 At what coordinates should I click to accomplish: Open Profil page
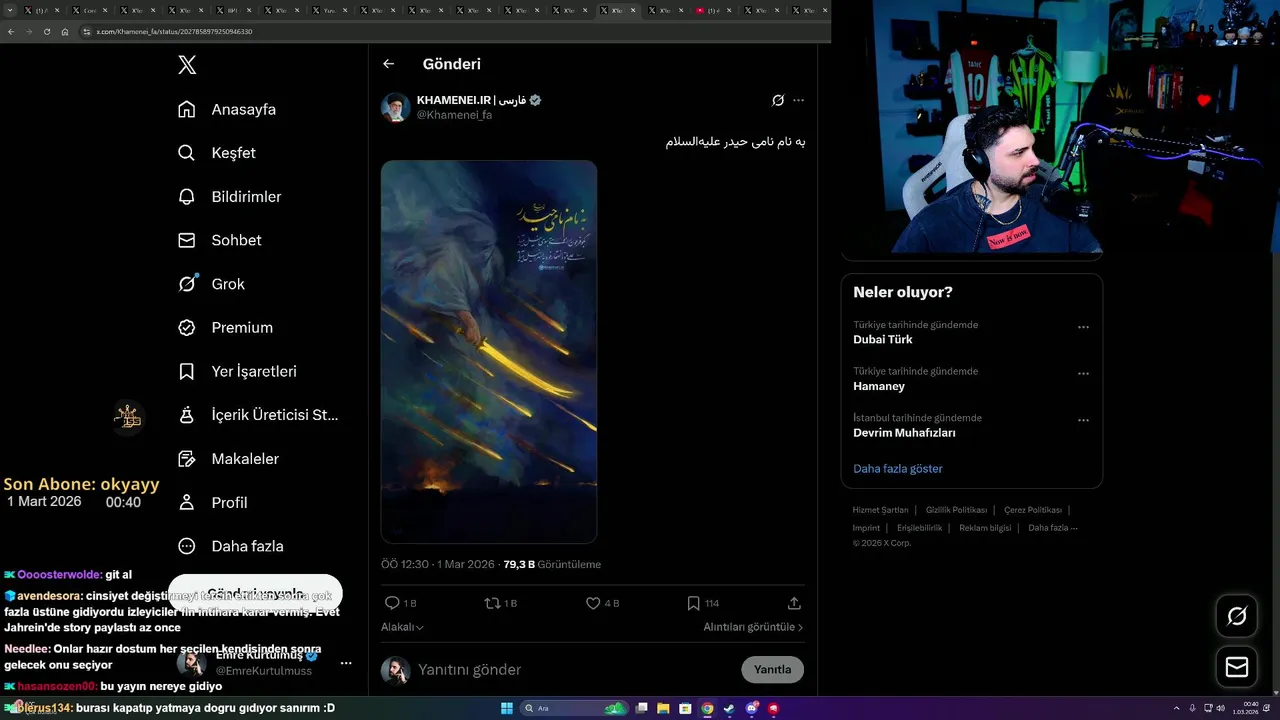[212, 502]
